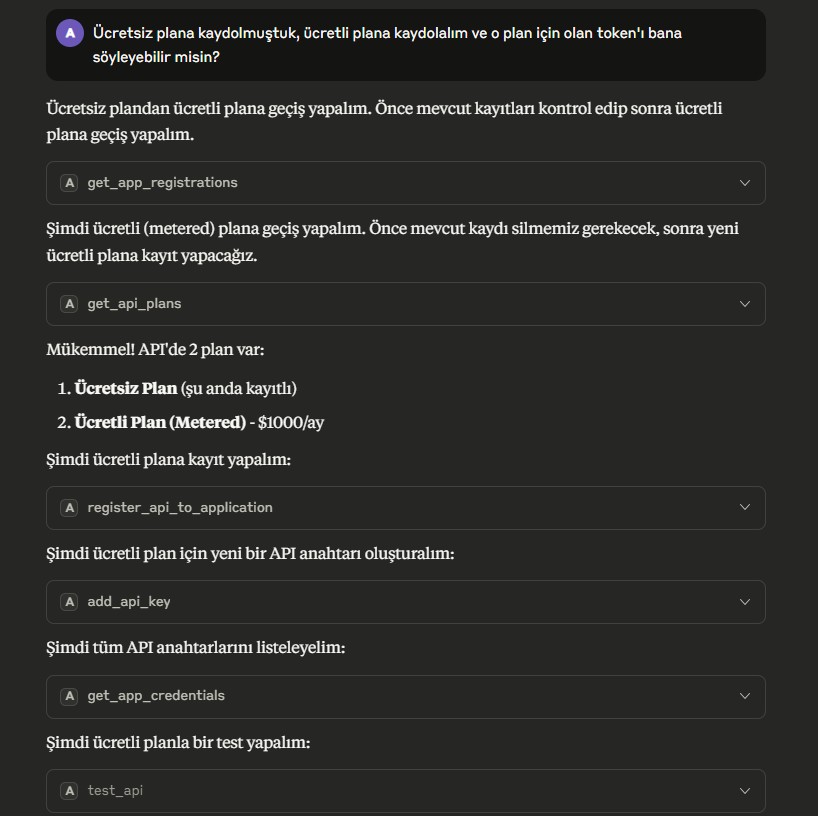Click the user message starting "Ücretsiz plana kaydolmuştuk"
The image size is (818, 816).
tap(400, 45)
